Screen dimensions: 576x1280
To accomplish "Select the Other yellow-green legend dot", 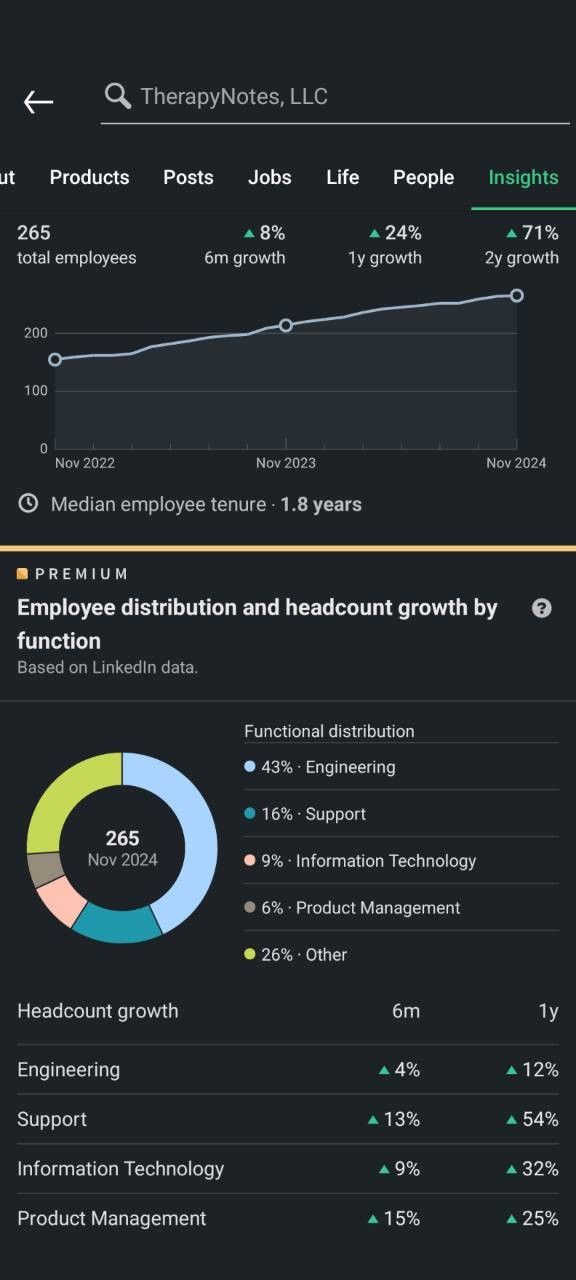I will (x=250, y=955).
